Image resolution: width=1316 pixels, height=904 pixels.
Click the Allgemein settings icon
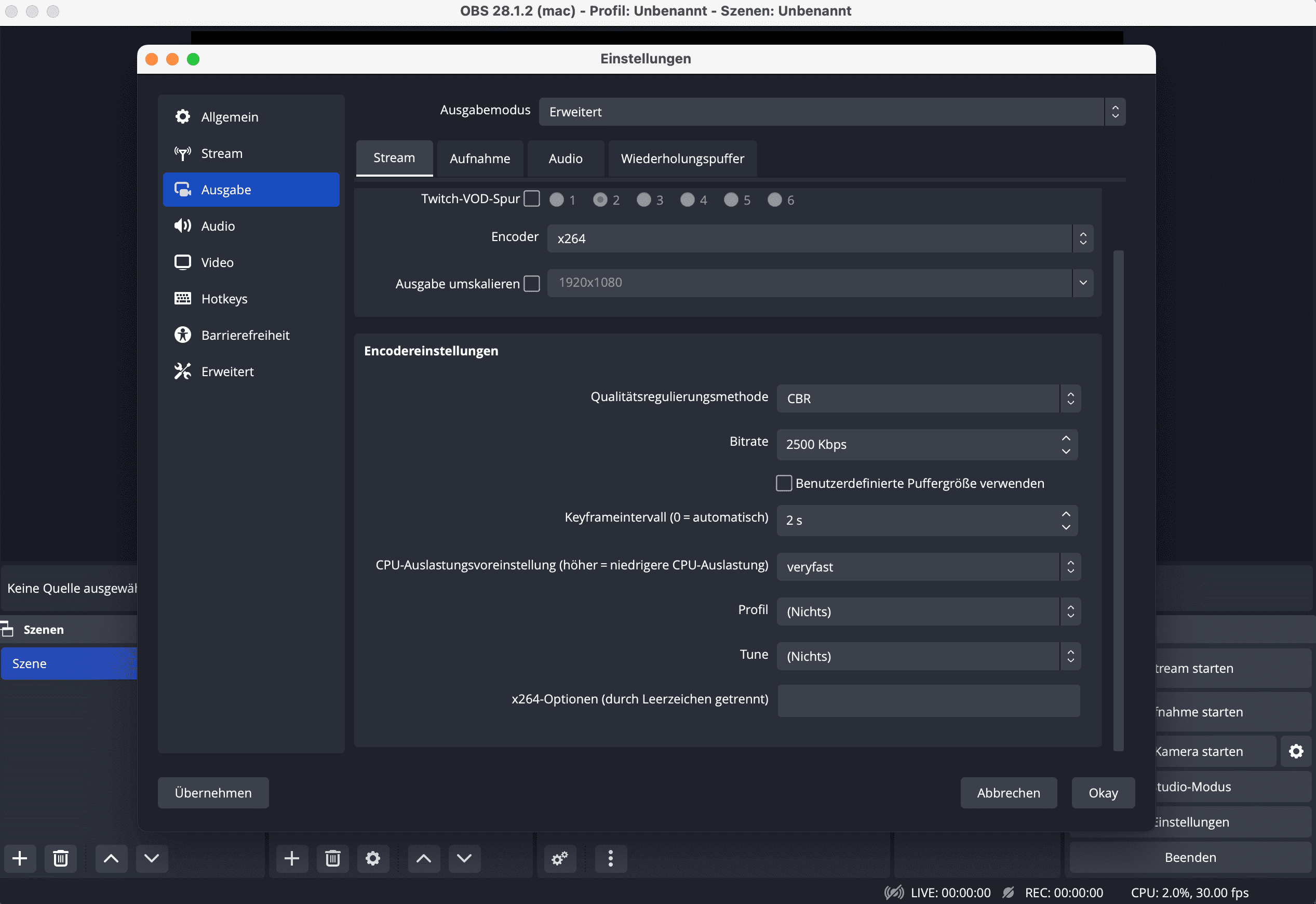point(183,117)
